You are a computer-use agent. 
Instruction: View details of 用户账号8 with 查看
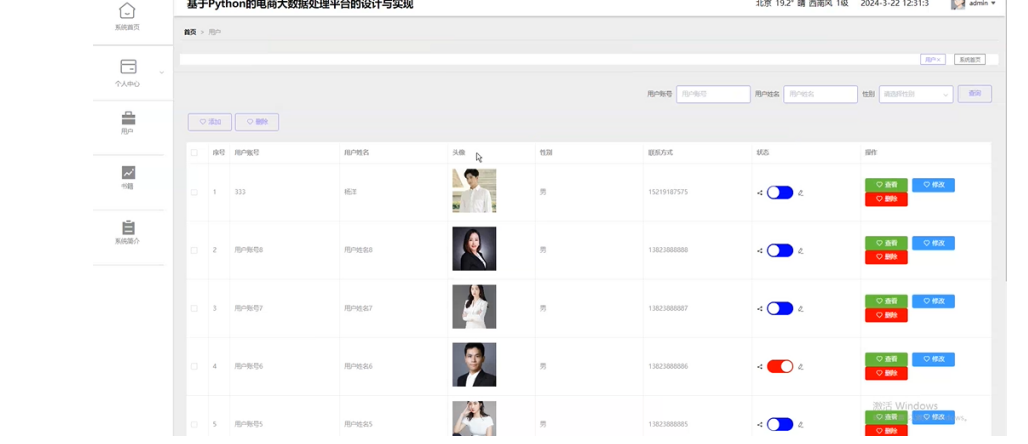pos(886,243)
